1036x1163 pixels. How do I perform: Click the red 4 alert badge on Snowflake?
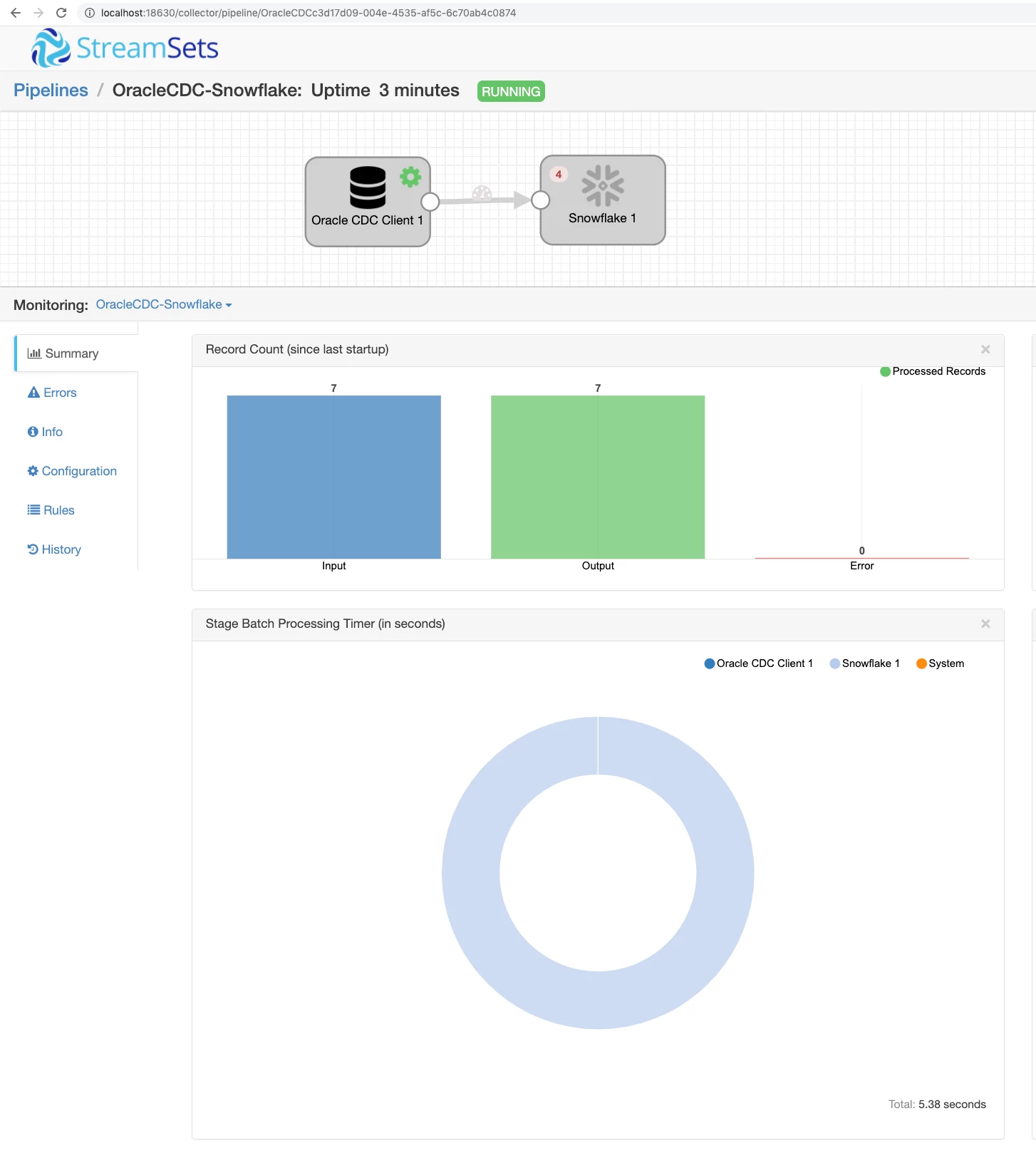click(559, 174)
